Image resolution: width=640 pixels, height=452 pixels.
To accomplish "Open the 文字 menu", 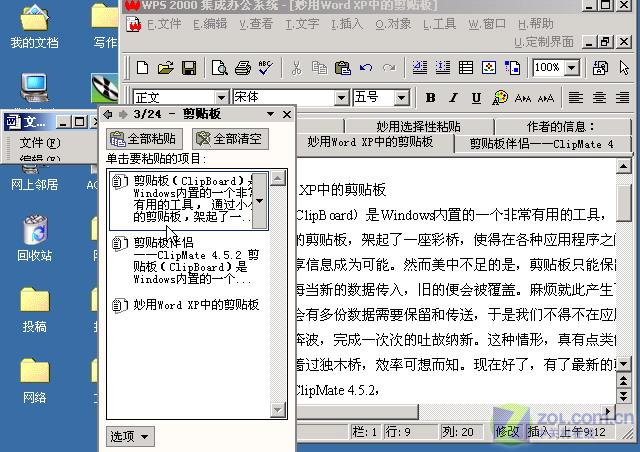I will click(302, 24).
